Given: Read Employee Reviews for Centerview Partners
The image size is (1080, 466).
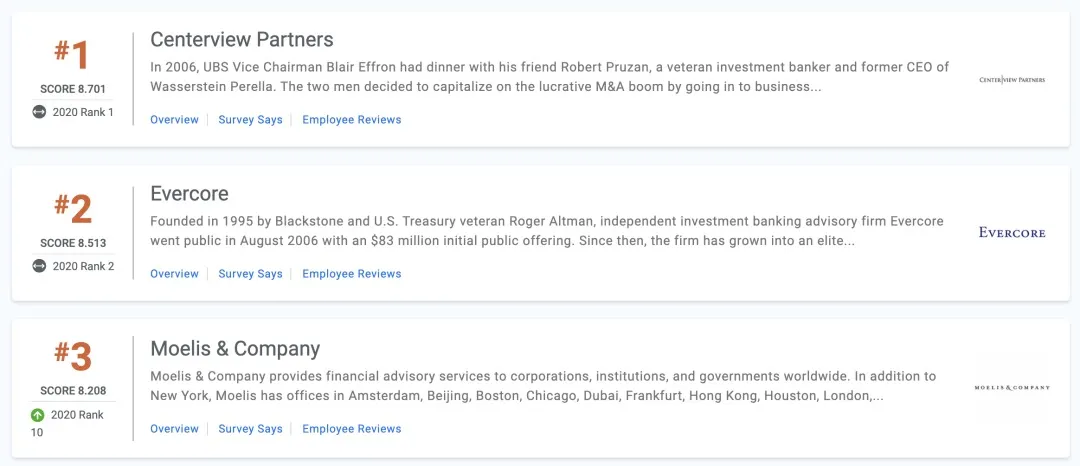Looking at the screenshot, I should pyautogui.click(x=352, y=120).
